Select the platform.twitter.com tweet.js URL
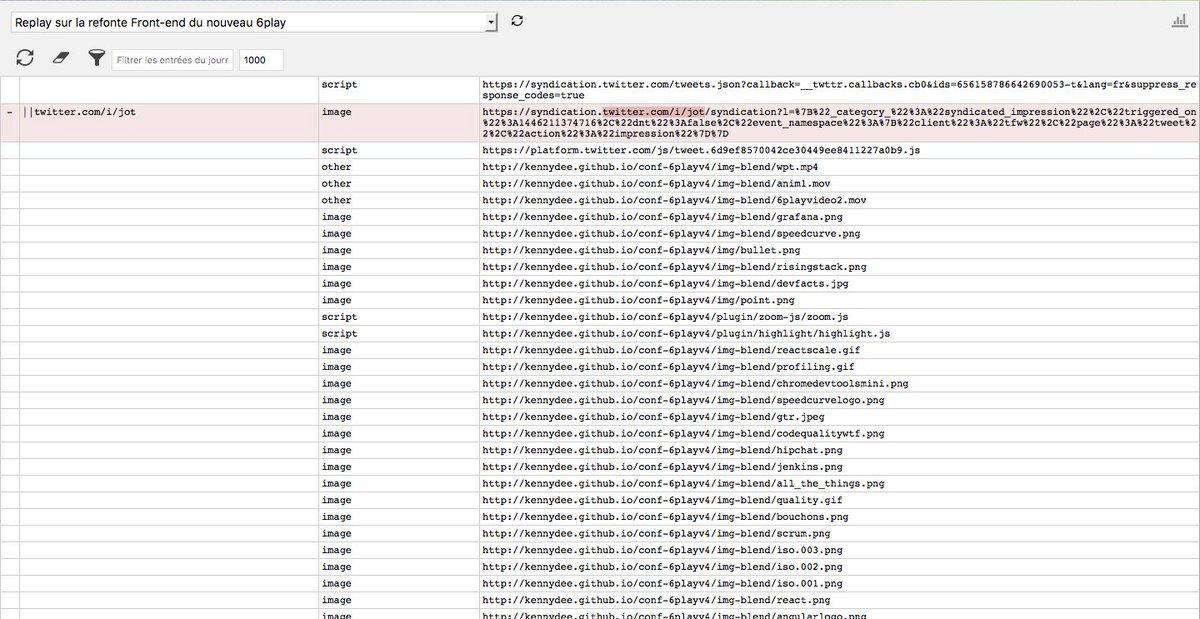Viewport: 1200px width, 619px height. click(x=839, y=150)
